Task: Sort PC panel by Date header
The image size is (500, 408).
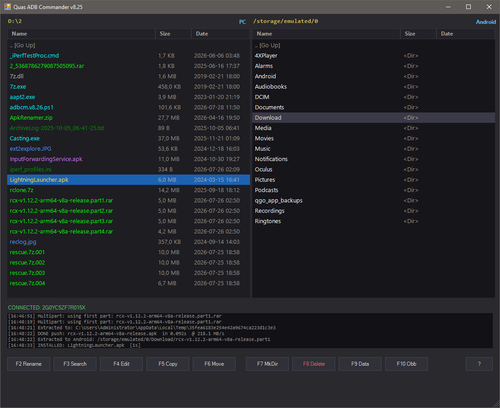Action: tap(220, 34)
